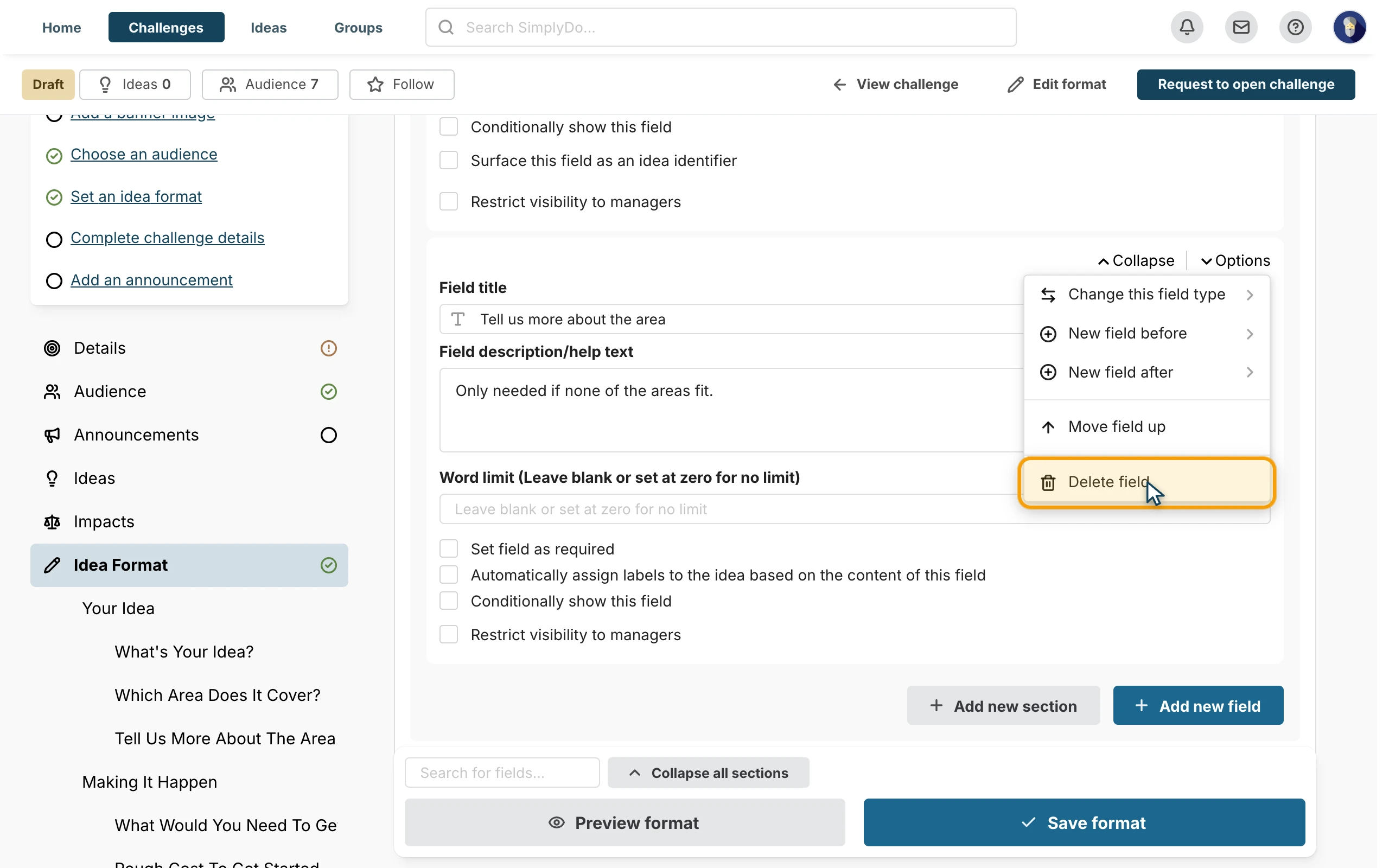The image size is (1389, 868).
Task: Click the Add new field button
Action: pos(1198,706)
